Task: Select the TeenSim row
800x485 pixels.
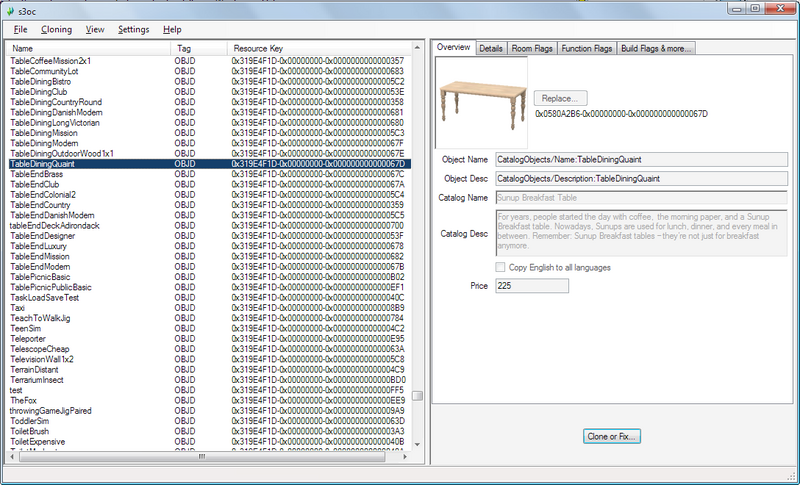Action: [210, 328]
